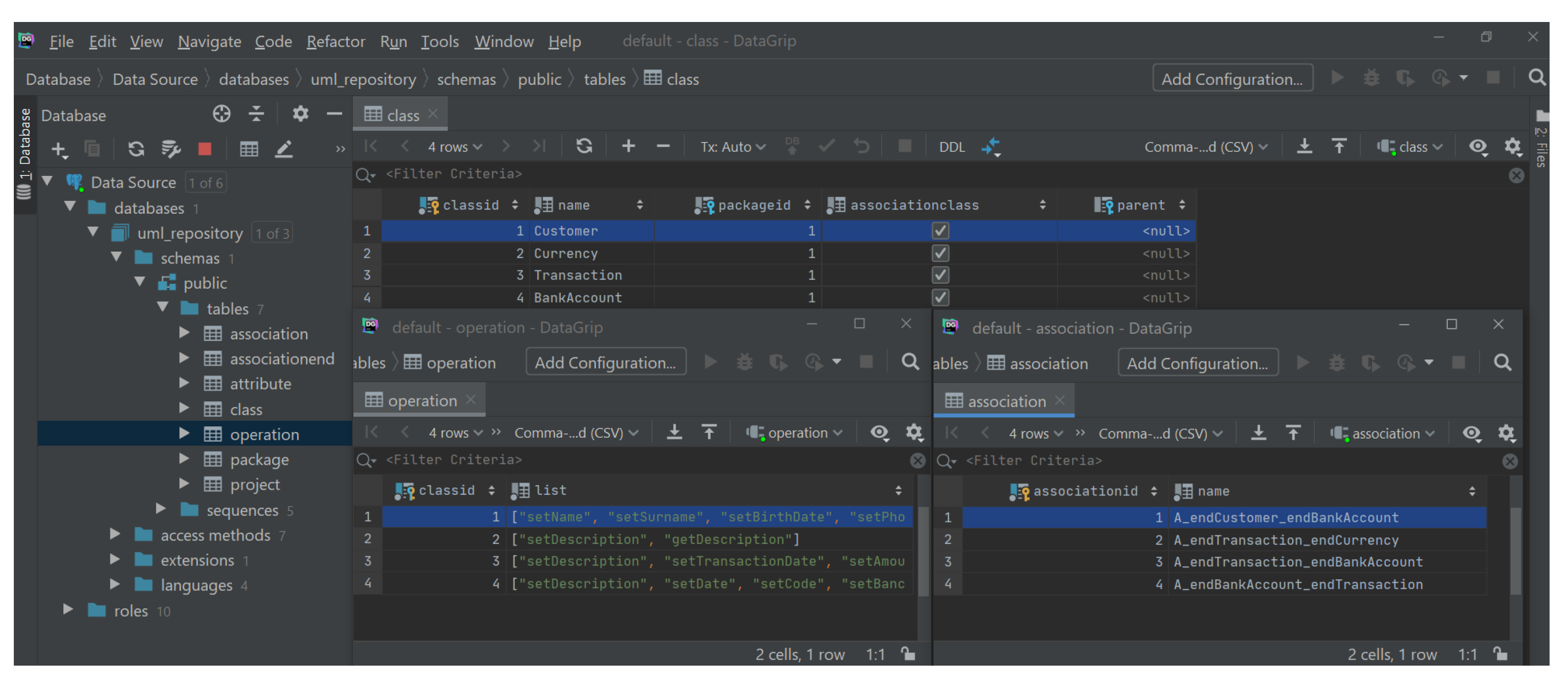1568x682 pixels.
Task: Click the eye view-options icon in class toolbar
Action: coord(1477,146)
